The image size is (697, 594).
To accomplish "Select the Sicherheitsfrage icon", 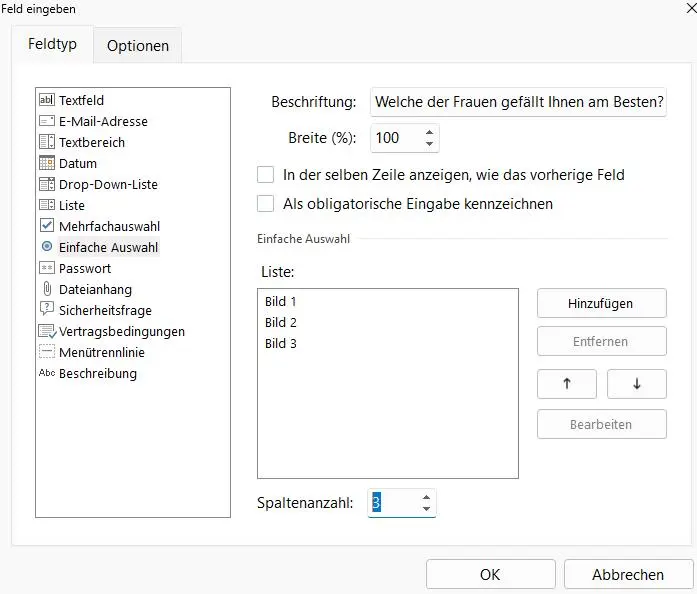I will [x=47, y=310].
